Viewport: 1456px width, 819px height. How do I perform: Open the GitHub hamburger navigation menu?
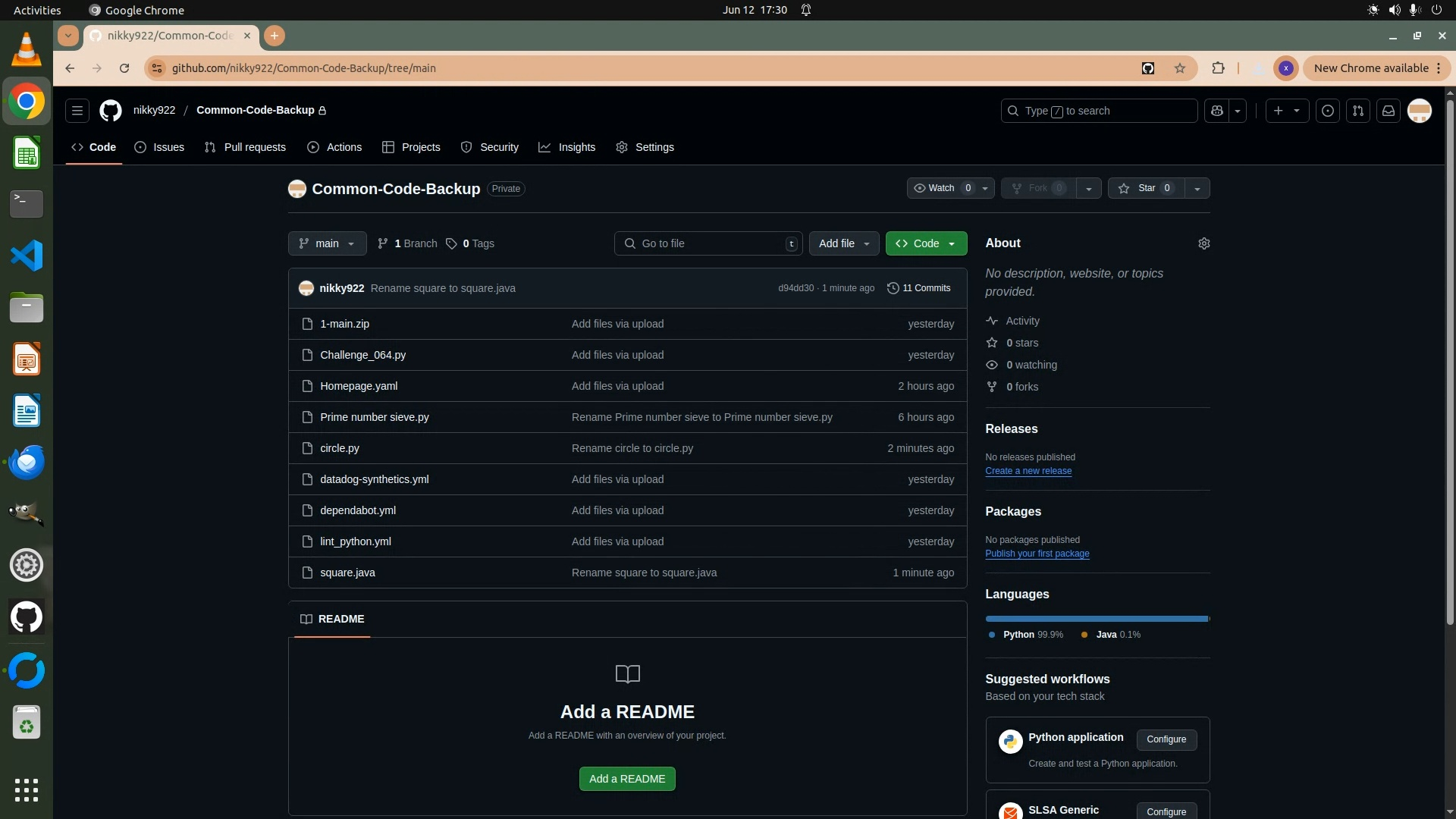pos(77,111)
